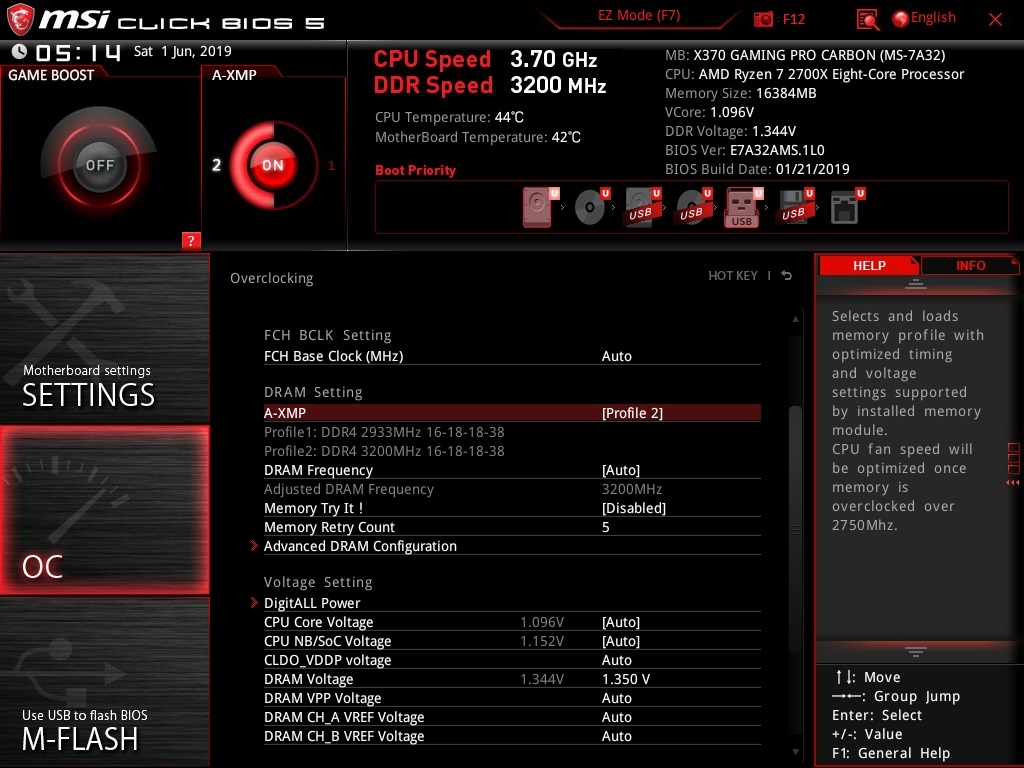Close the BIOS with the red X
Viewport: 1024px width, 768px height.
click(995, 20)
